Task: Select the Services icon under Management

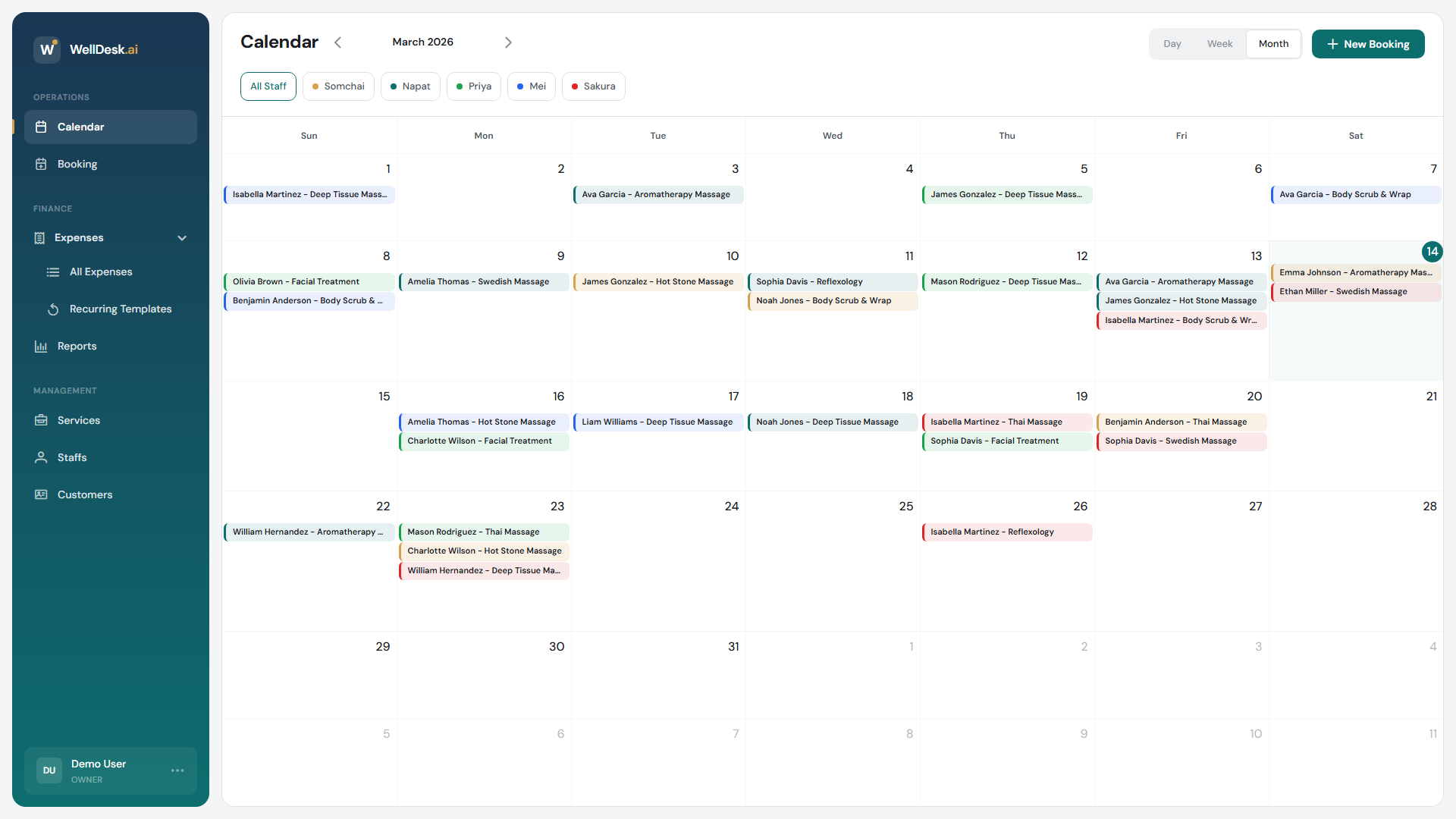Action: click(42, 420)
